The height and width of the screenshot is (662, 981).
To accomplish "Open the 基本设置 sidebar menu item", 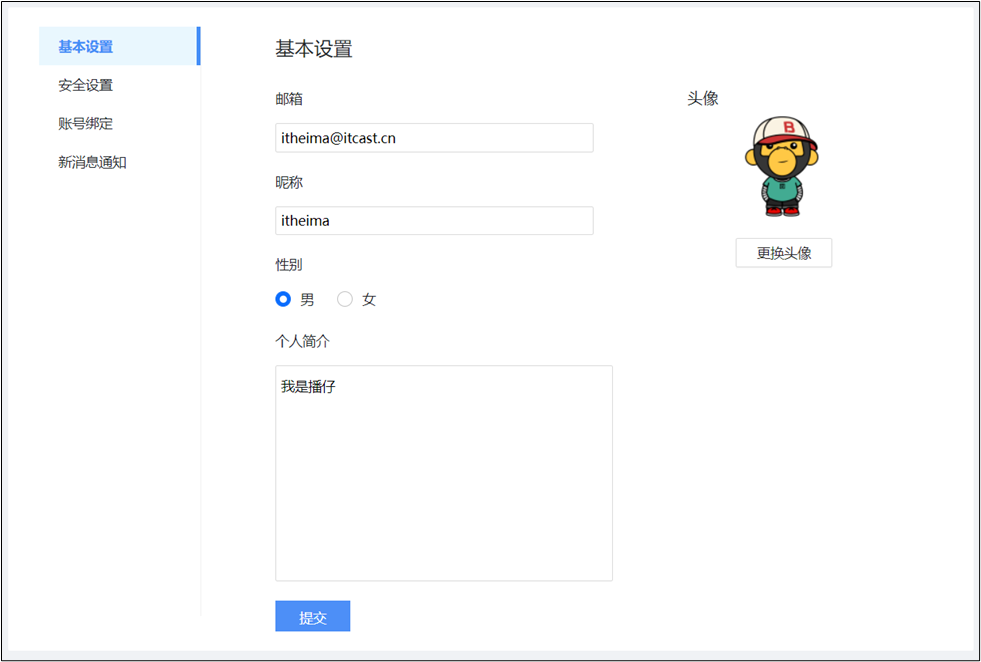I will point(86,47).
